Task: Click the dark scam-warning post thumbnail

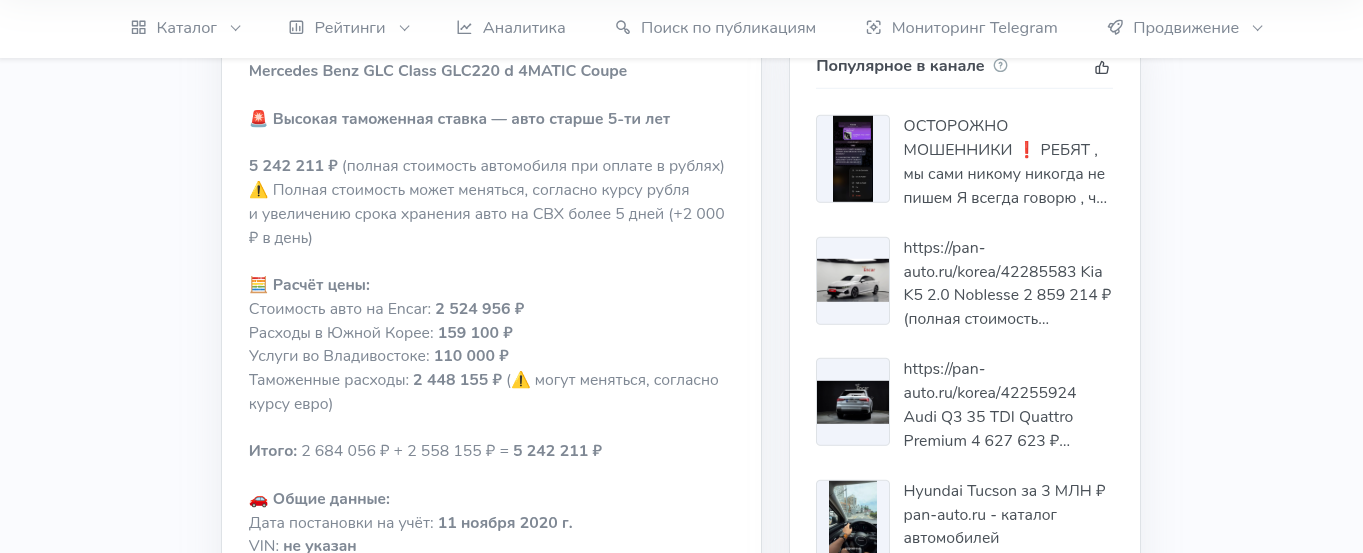Action: pos(853,159)
